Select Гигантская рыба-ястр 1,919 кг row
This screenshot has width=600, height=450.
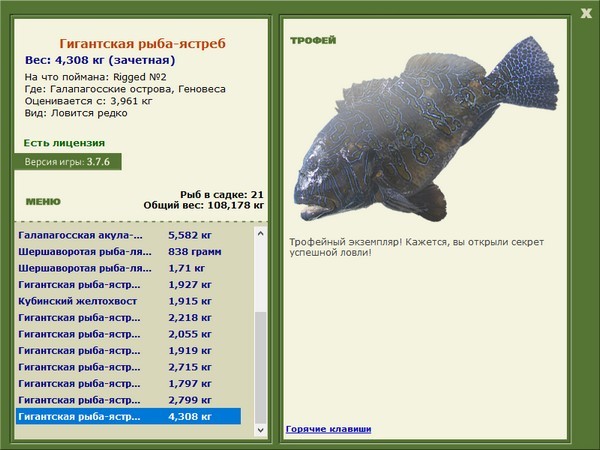coord(128,351)
